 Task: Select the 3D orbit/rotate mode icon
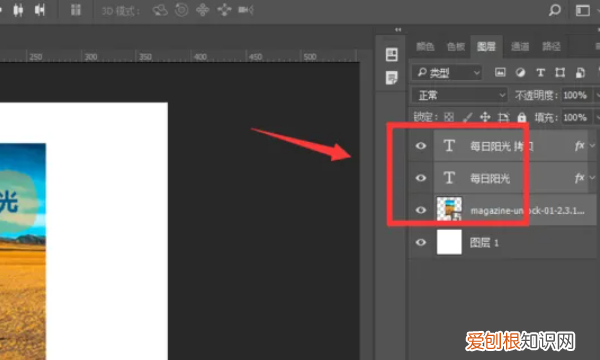pos(160,10)
